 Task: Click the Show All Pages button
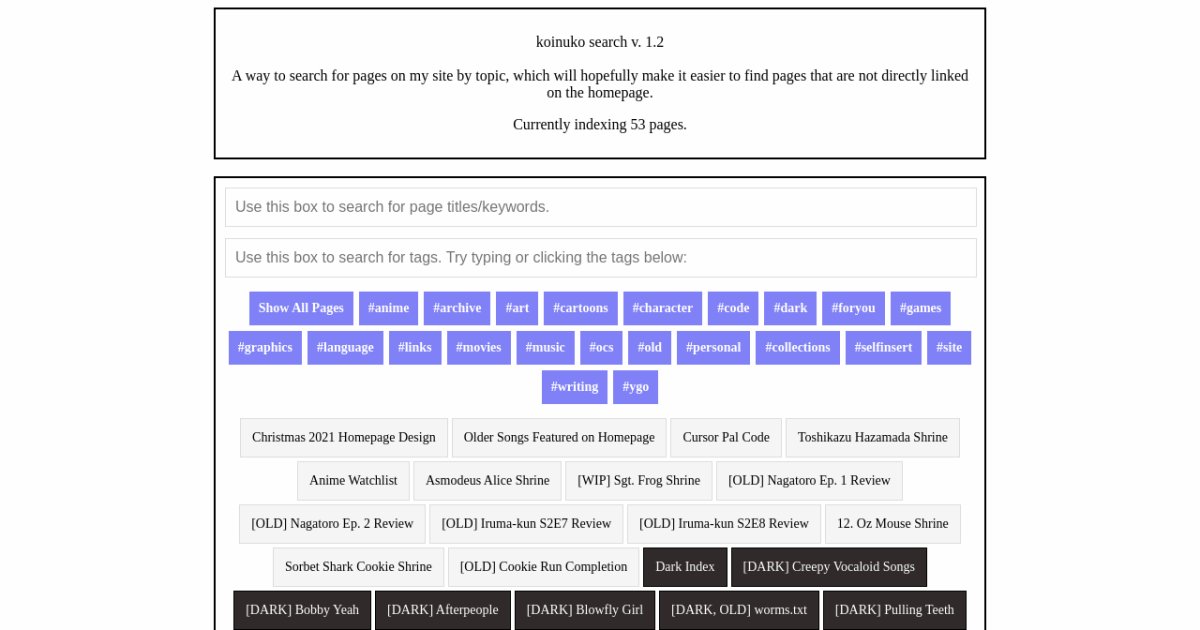(300, 308)
